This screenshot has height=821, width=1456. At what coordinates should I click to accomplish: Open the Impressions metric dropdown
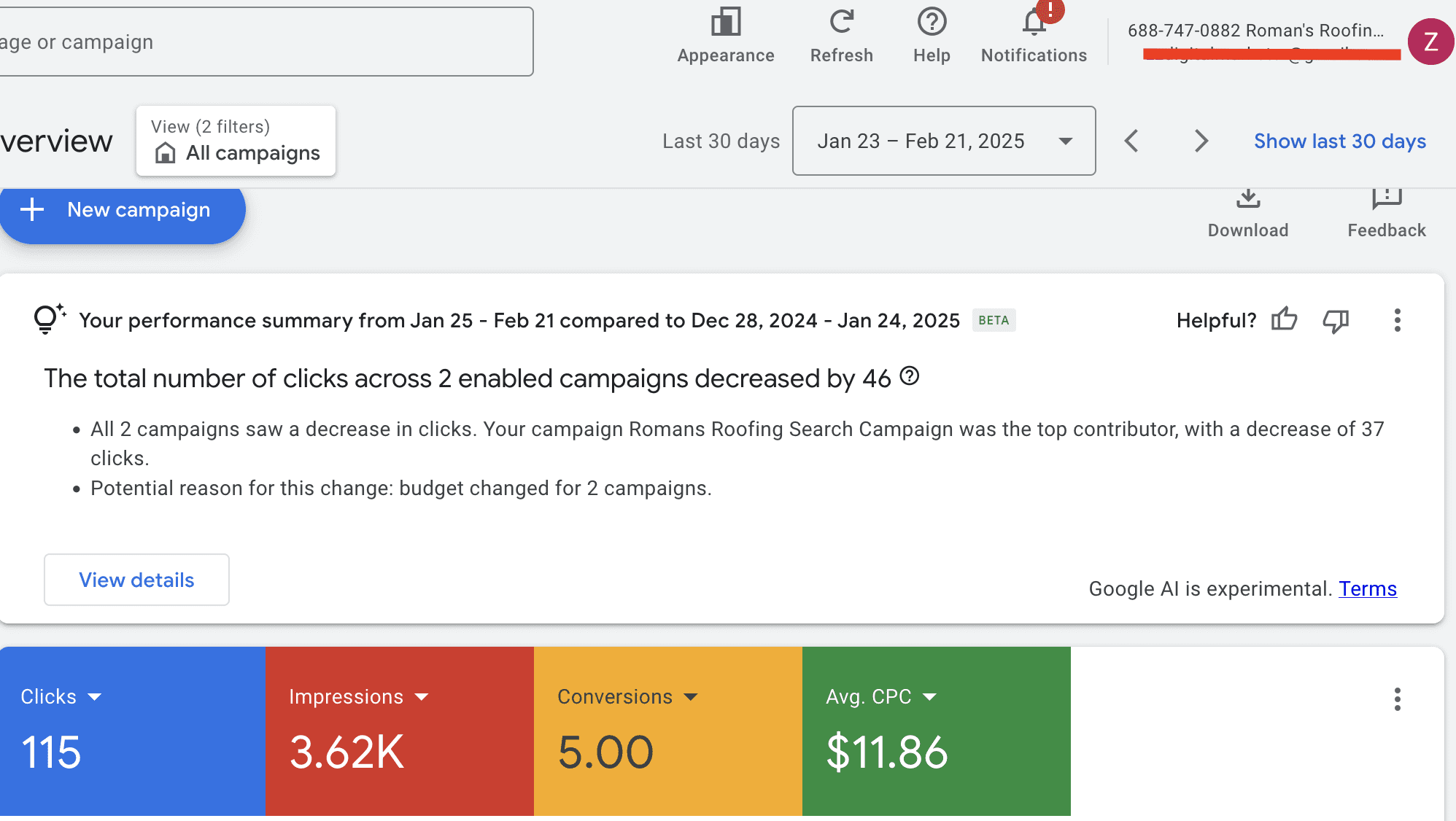click(x=358, y=697)
